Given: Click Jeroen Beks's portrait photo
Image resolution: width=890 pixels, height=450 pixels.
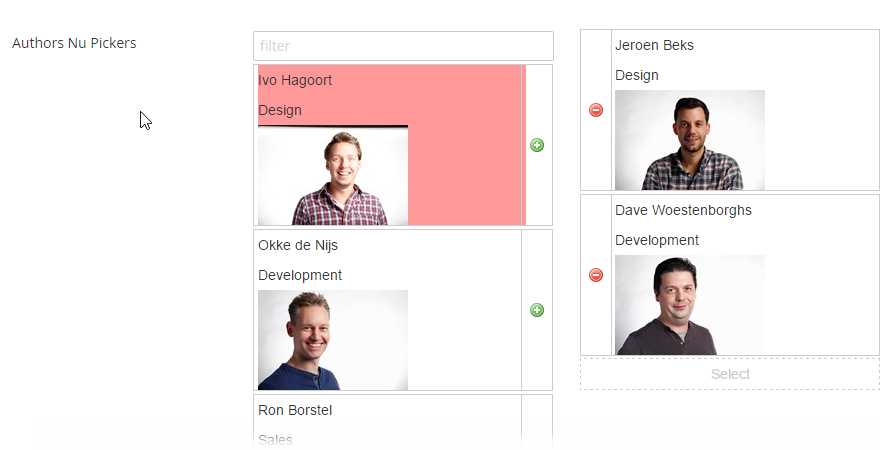Looking at the screenshot, I should [x=690, y=140].
